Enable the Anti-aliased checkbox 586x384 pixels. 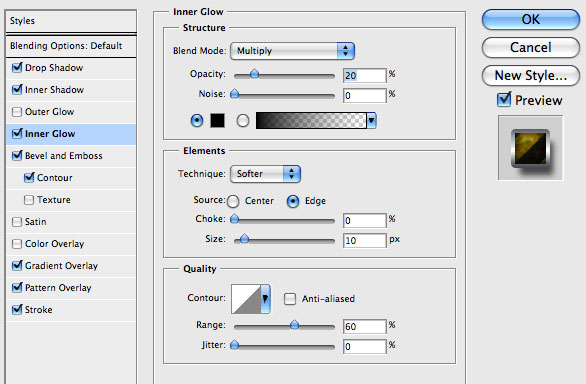click(x=290, y=299)
